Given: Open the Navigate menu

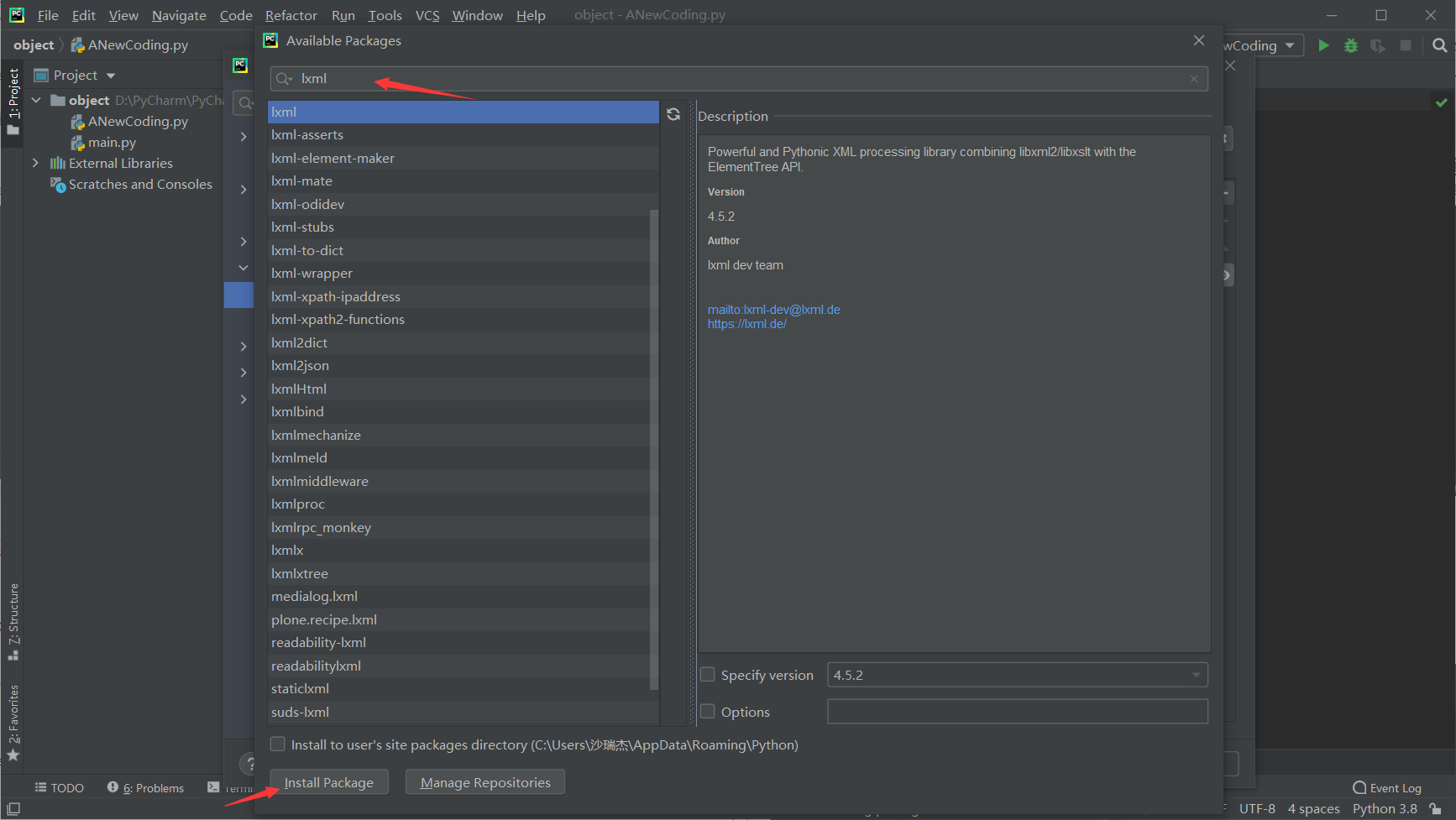Looking at the screenshot, I should (179, 15).
